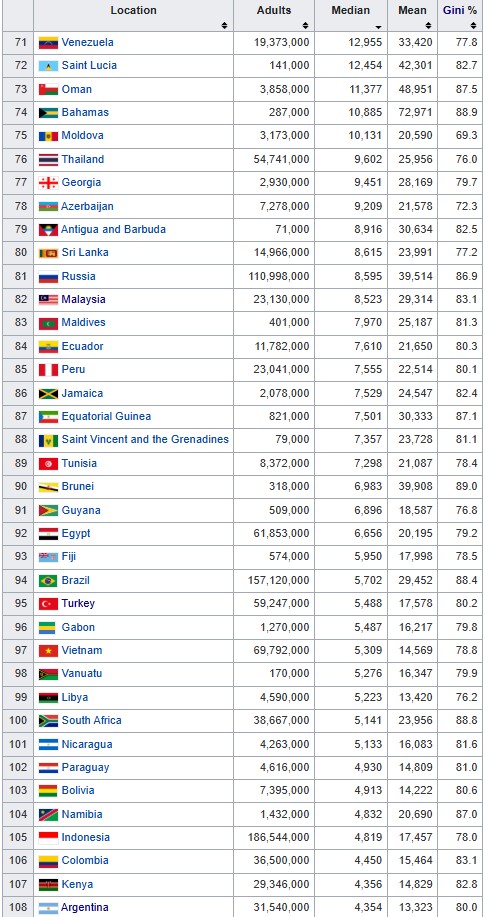Sort table by Location column
Image resolution: width=485 pixels, height=917 pixels.
coord(133,16)
